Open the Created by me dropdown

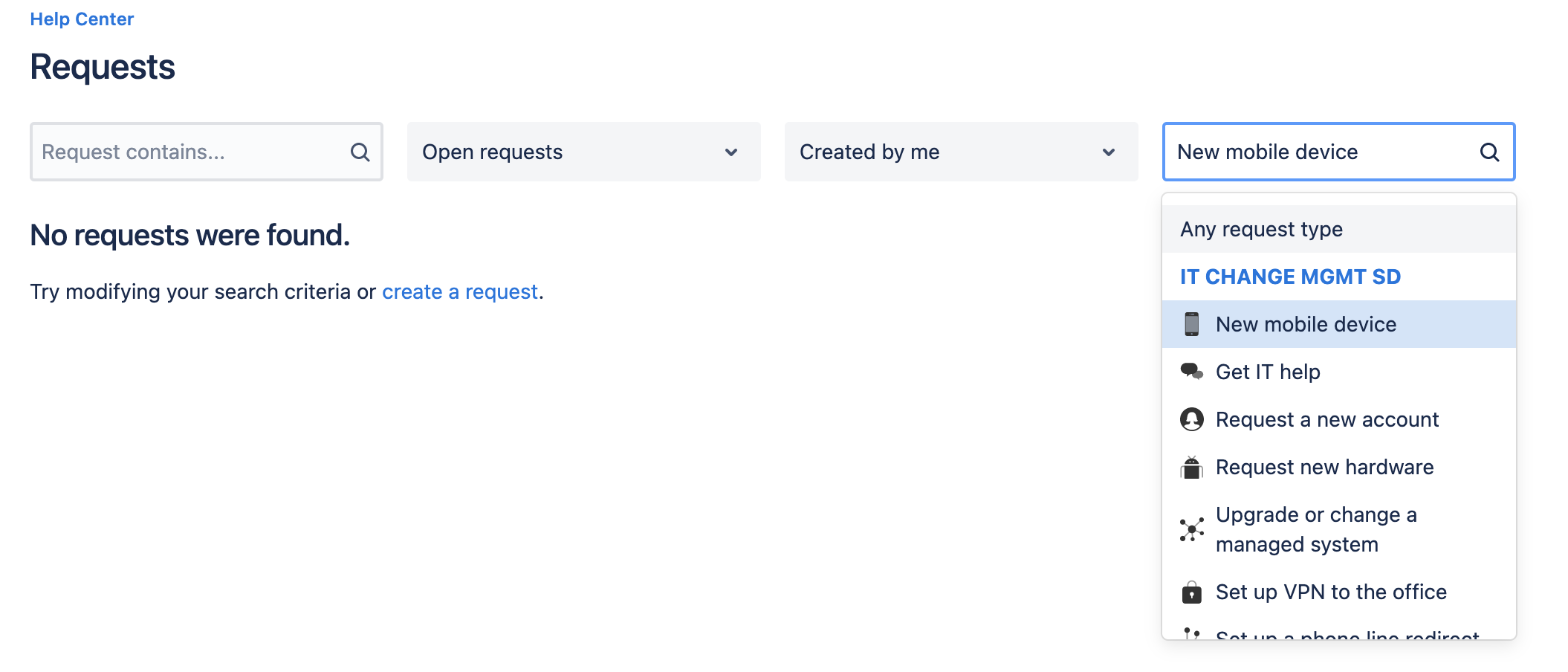click(961, 152)
